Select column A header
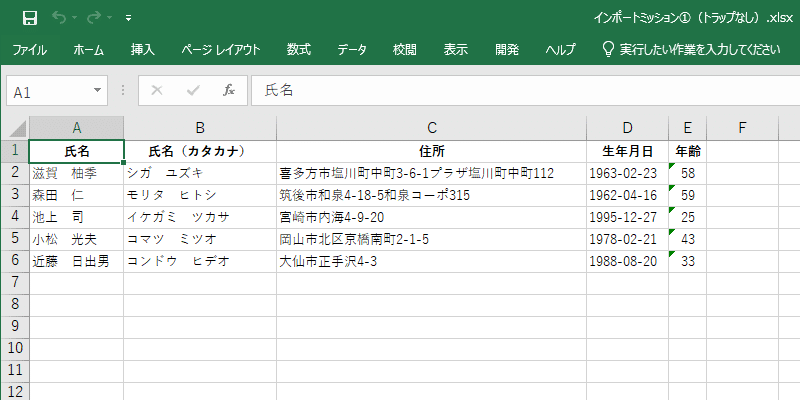The height and width of the screenshot is (400, 800). click(x=77, y=128)
